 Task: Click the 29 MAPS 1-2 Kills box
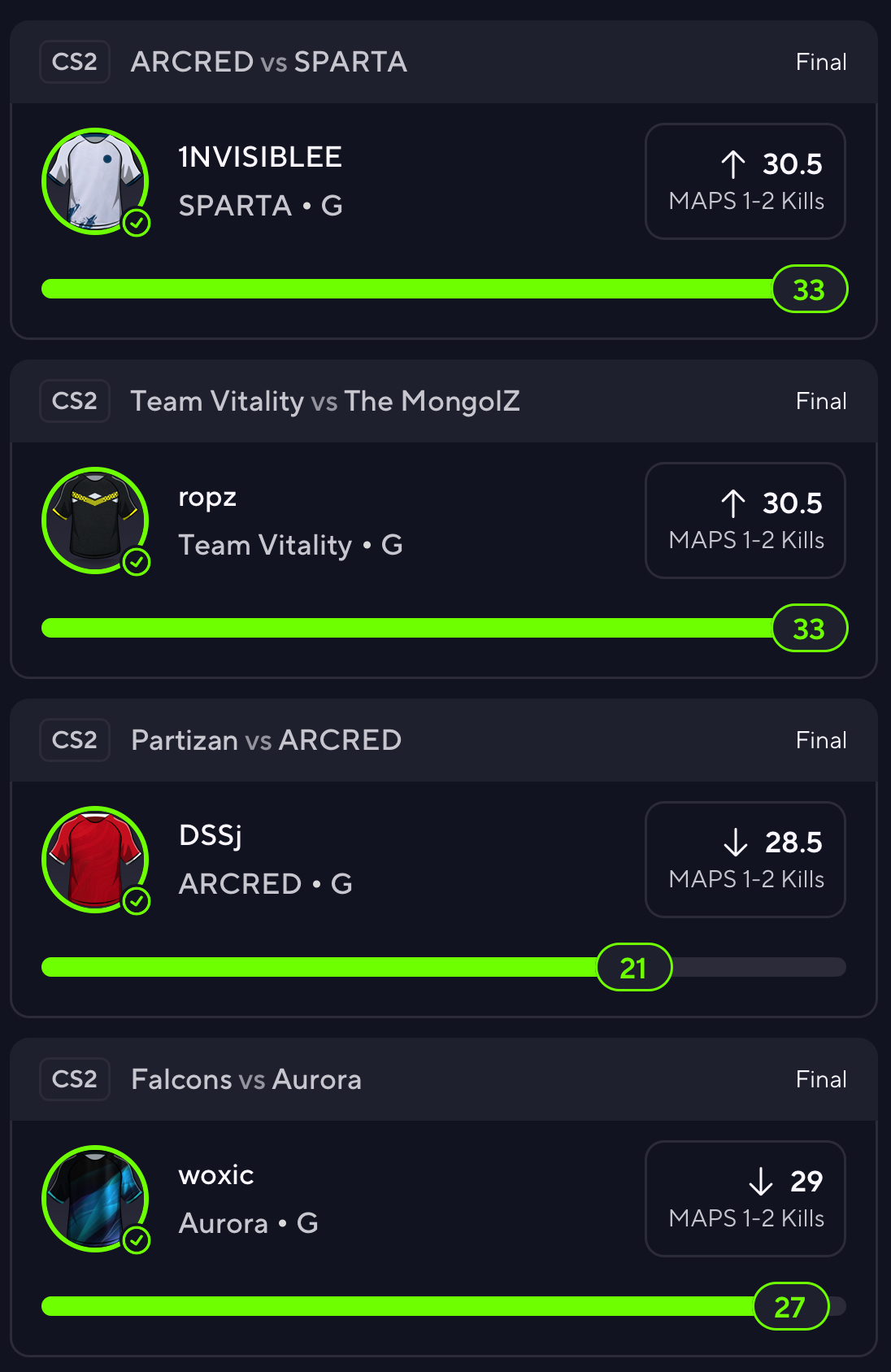coord(745,1199)
